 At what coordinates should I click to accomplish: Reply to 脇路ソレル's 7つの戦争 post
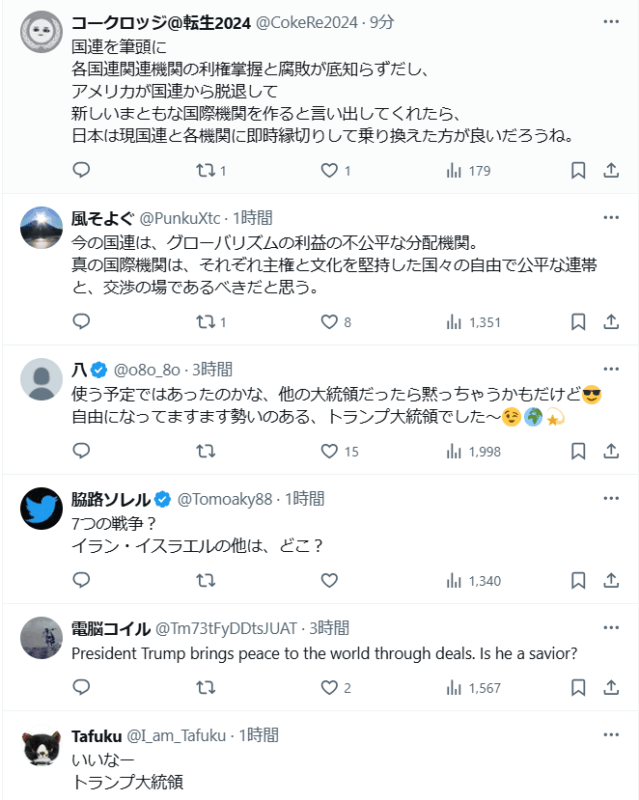pyautogui.click(x=82, y=580)
